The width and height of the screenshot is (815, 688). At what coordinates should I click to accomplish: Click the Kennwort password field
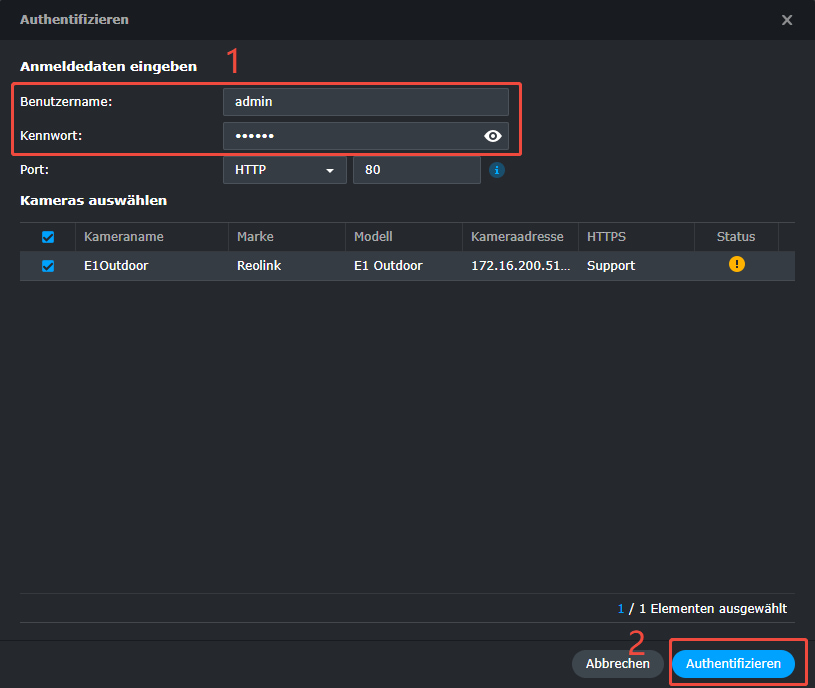(366, 136)
